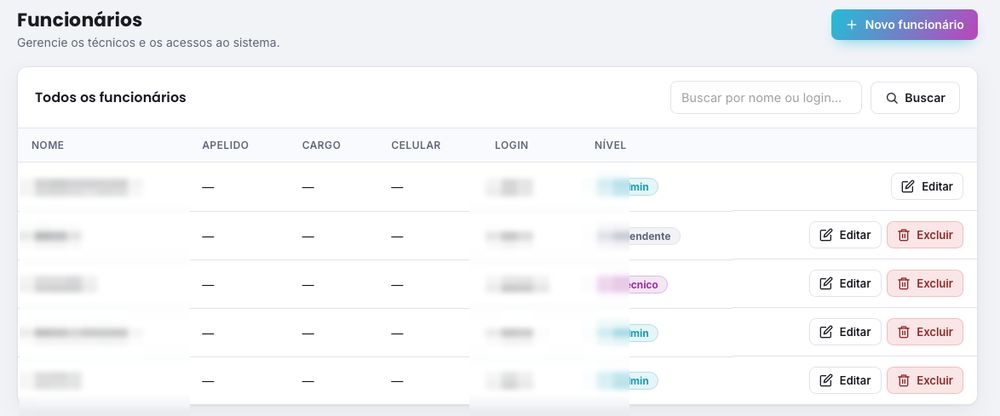Click Editar on the last row
The width and height of the screenshot is (1000, 416).
point(846,381)
